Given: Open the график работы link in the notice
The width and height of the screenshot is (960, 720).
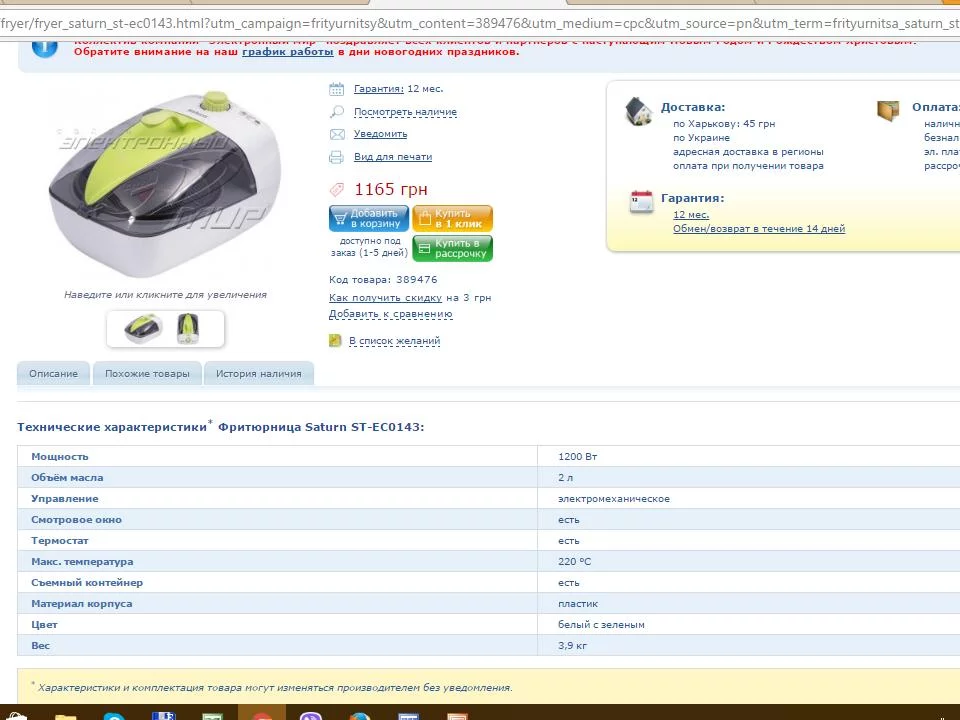Looking at the screenshot, I should [288, 52].
